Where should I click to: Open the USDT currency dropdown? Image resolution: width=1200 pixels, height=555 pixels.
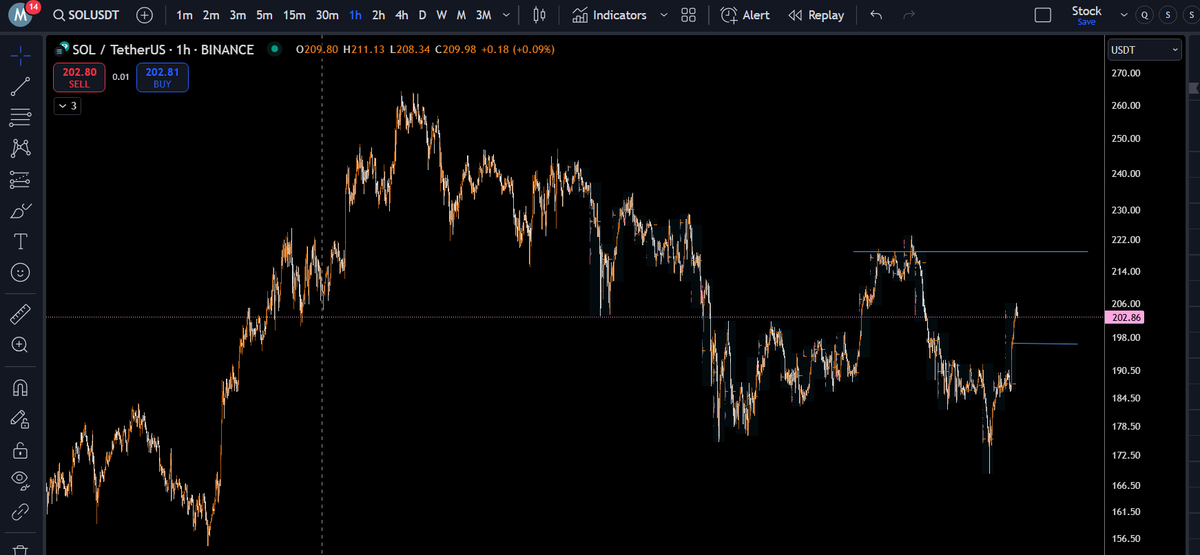click(x=1146, y=50)
